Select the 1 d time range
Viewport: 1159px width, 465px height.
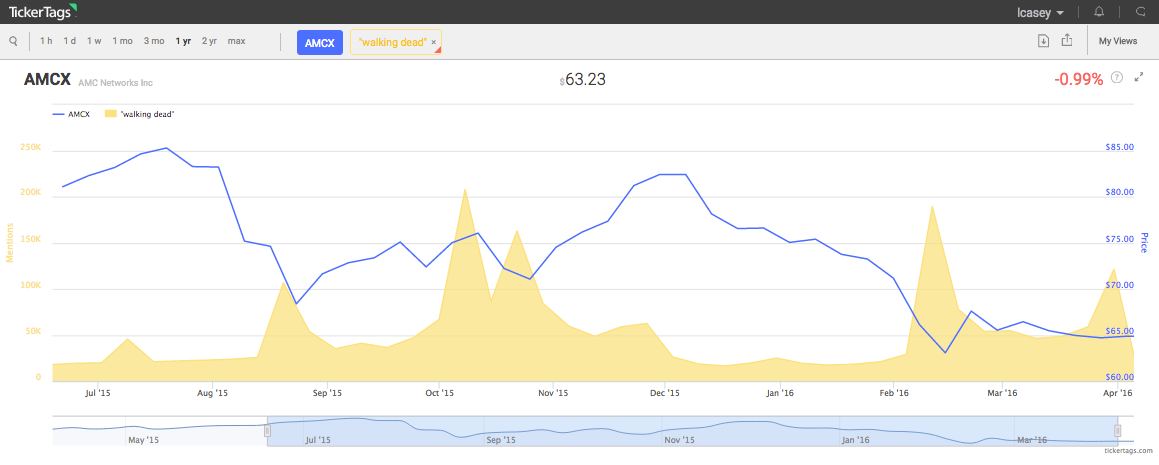pos(69,41)
